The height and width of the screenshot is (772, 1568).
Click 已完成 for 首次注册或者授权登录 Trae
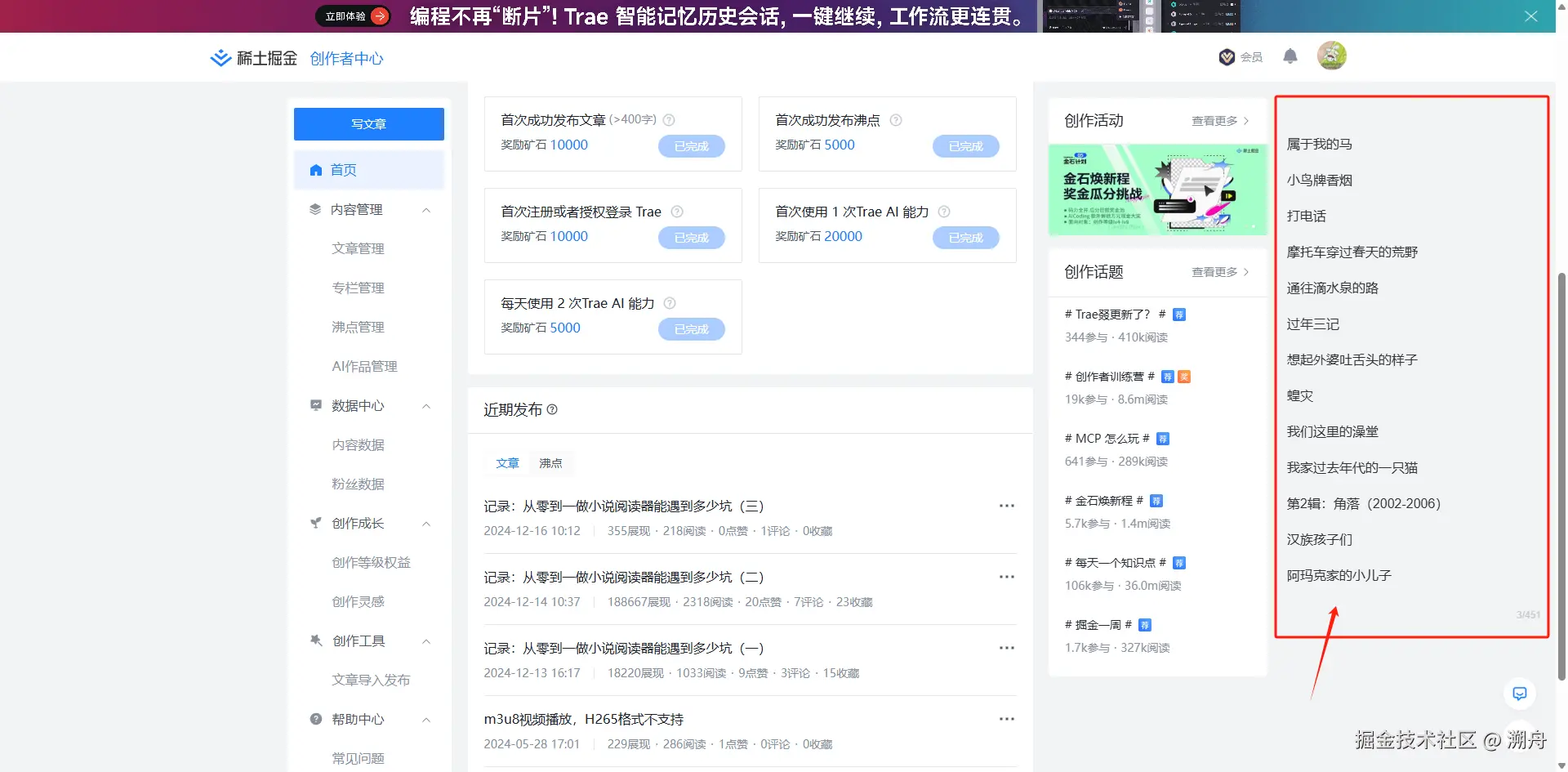pos(692,238)
